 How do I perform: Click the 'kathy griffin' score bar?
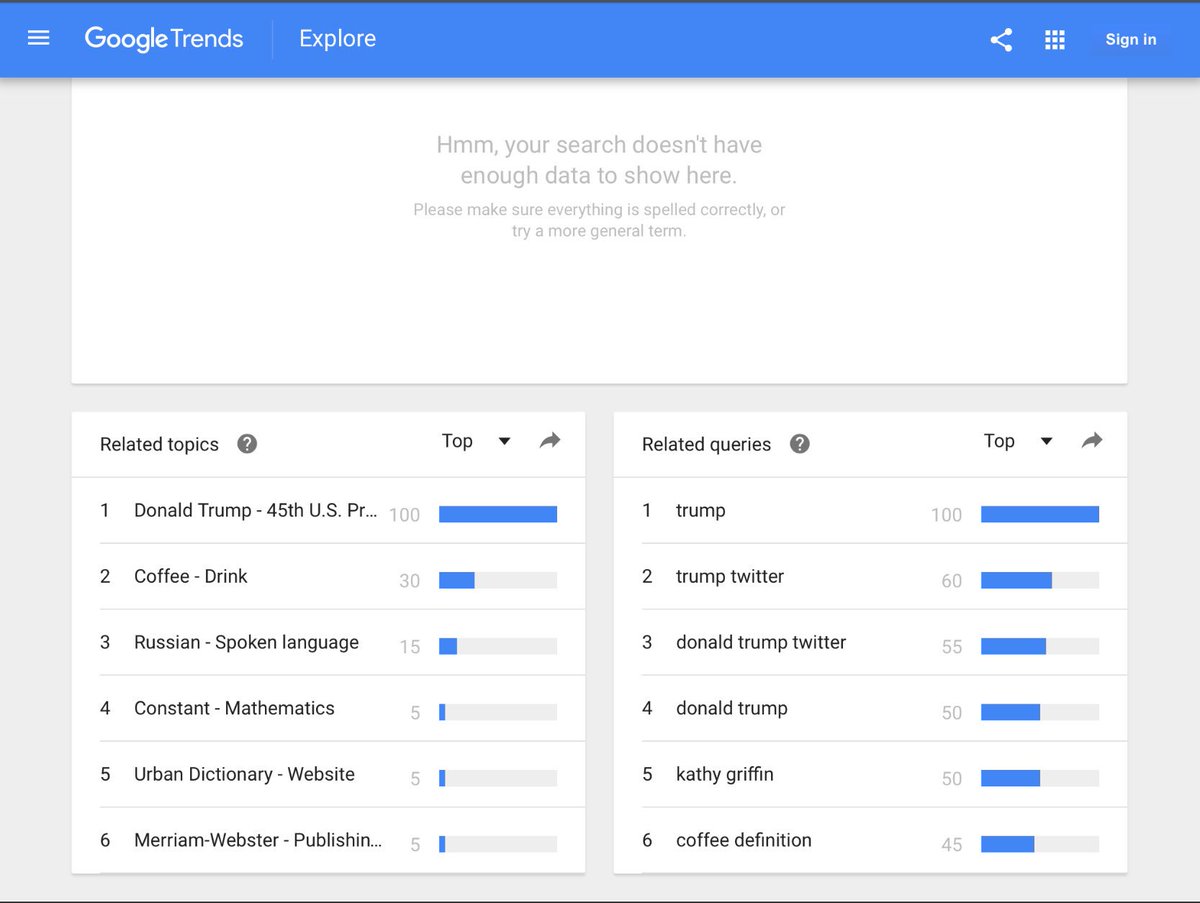point(1040,778)
